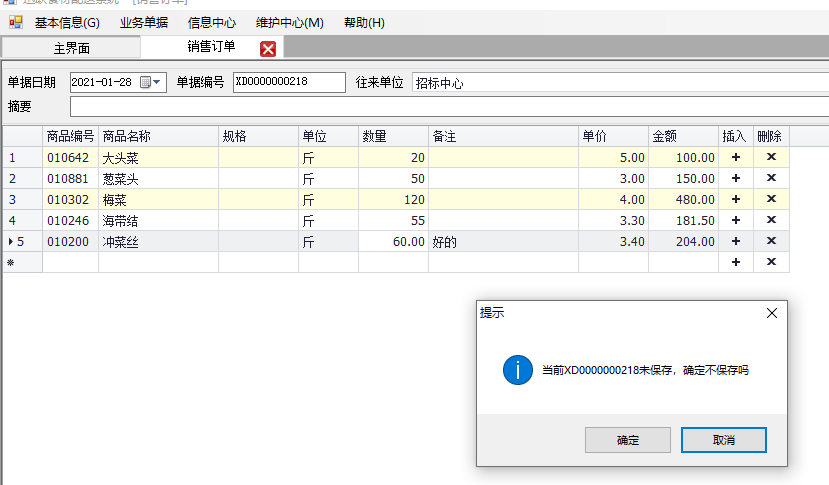Click quantity cell 120
Image resolution: width=829 pixels, height=485 pixels.
click(393, 199)
